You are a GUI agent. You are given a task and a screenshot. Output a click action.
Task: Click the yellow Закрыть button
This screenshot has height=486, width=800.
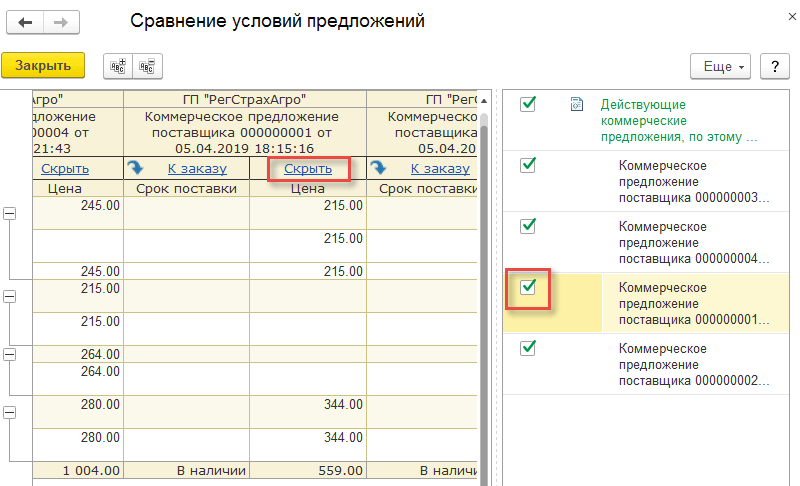tap(43, 66)
